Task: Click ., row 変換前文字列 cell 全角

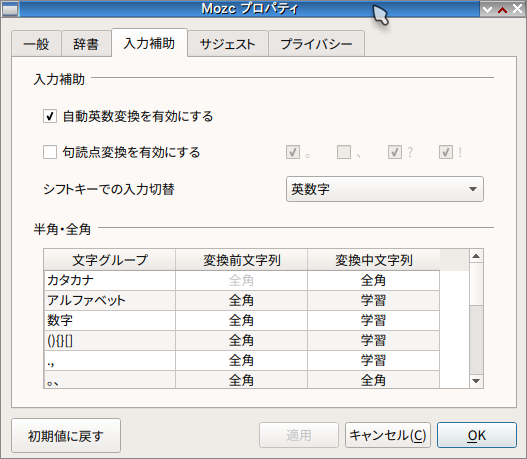Action: [241, 361]
